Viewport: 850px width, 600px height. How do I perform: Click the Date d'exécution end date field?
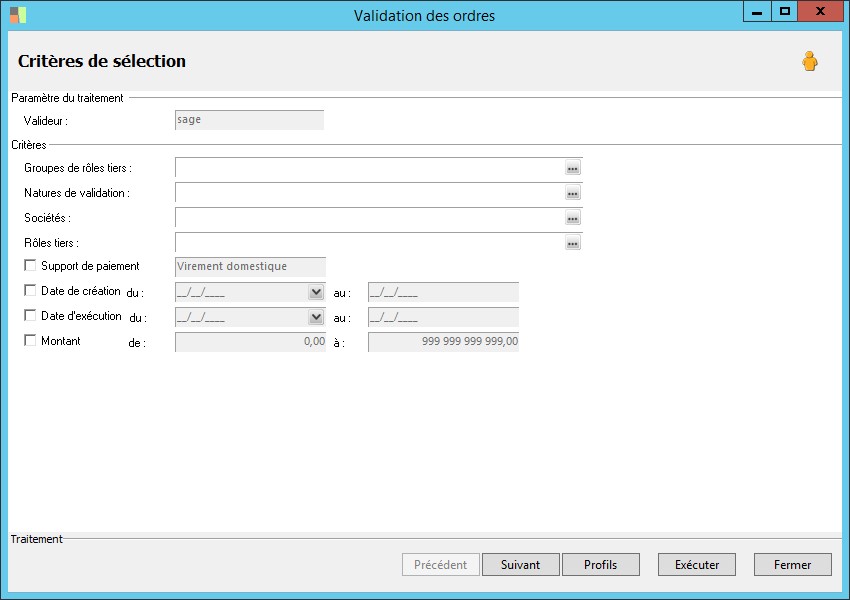click(x=443, y=317)
